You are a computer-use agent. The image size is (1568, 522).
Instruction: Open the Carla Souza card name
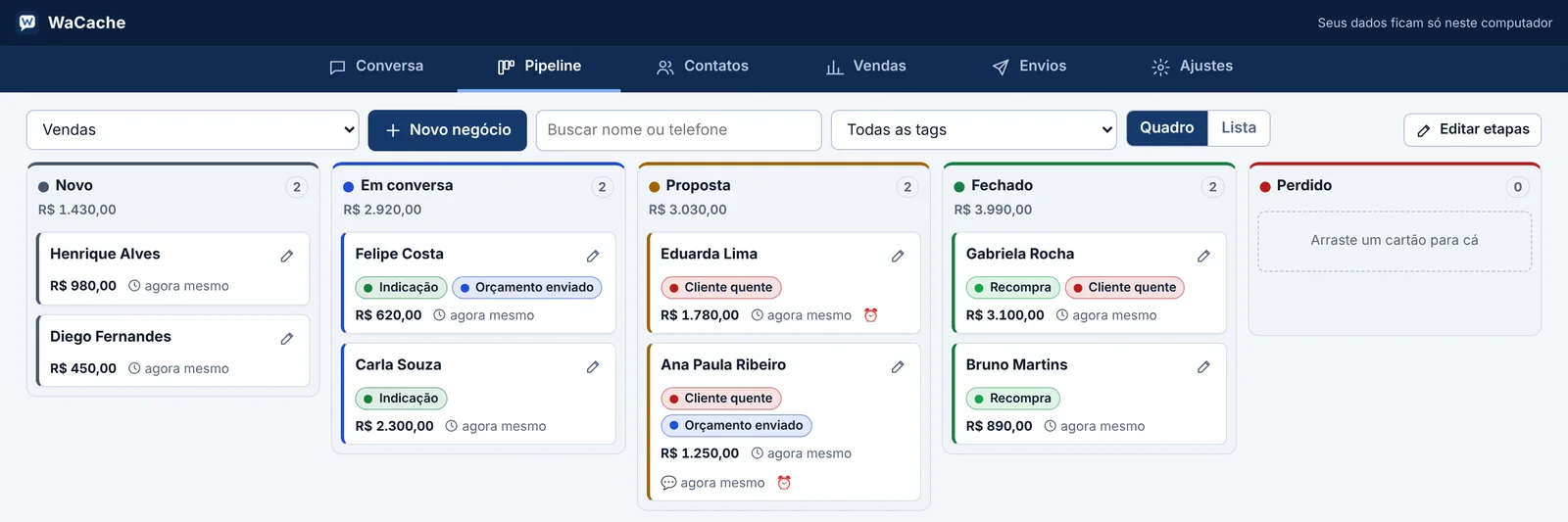398,365
